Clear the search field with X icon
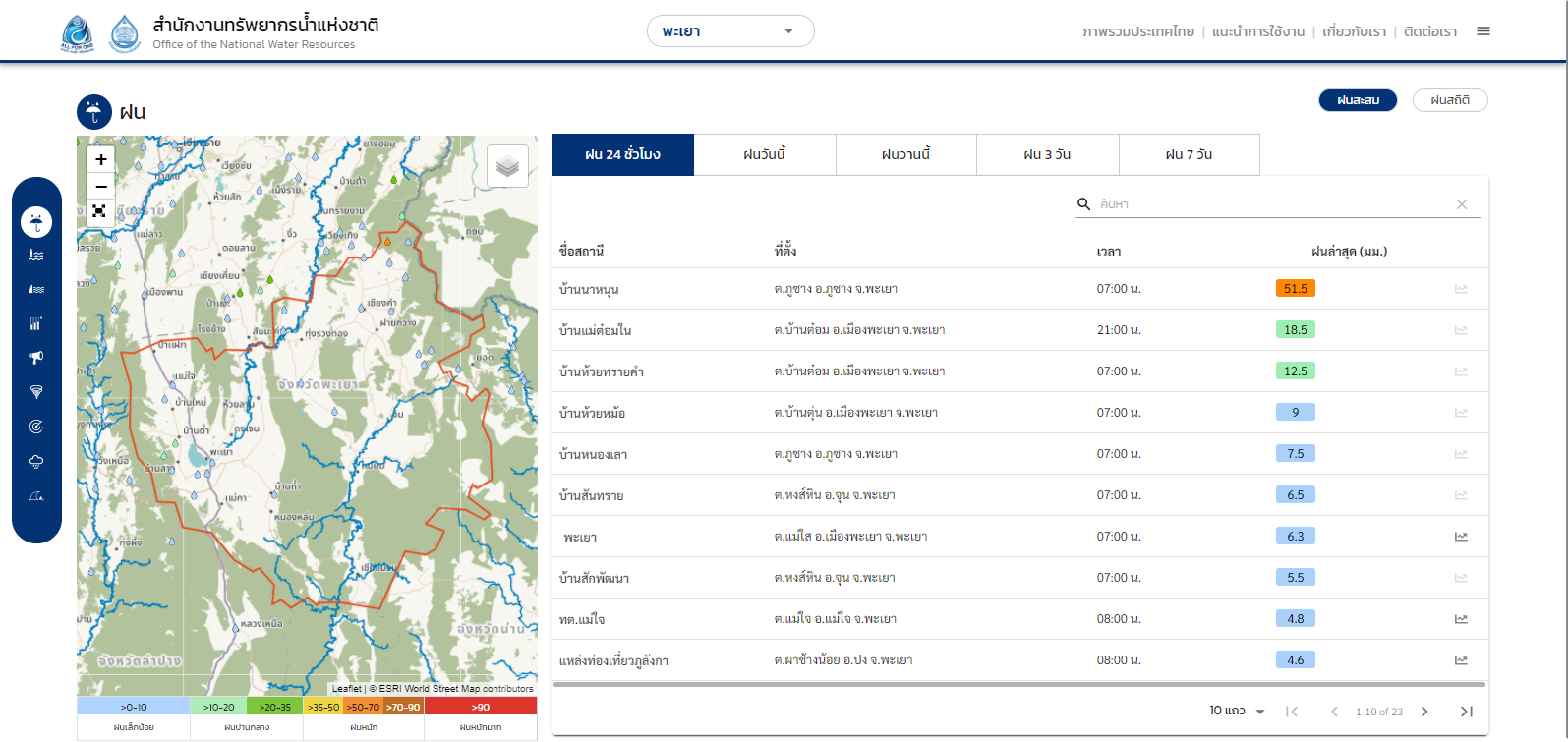Viewport: 1568px width, 742px height. tap(1462, 204)
